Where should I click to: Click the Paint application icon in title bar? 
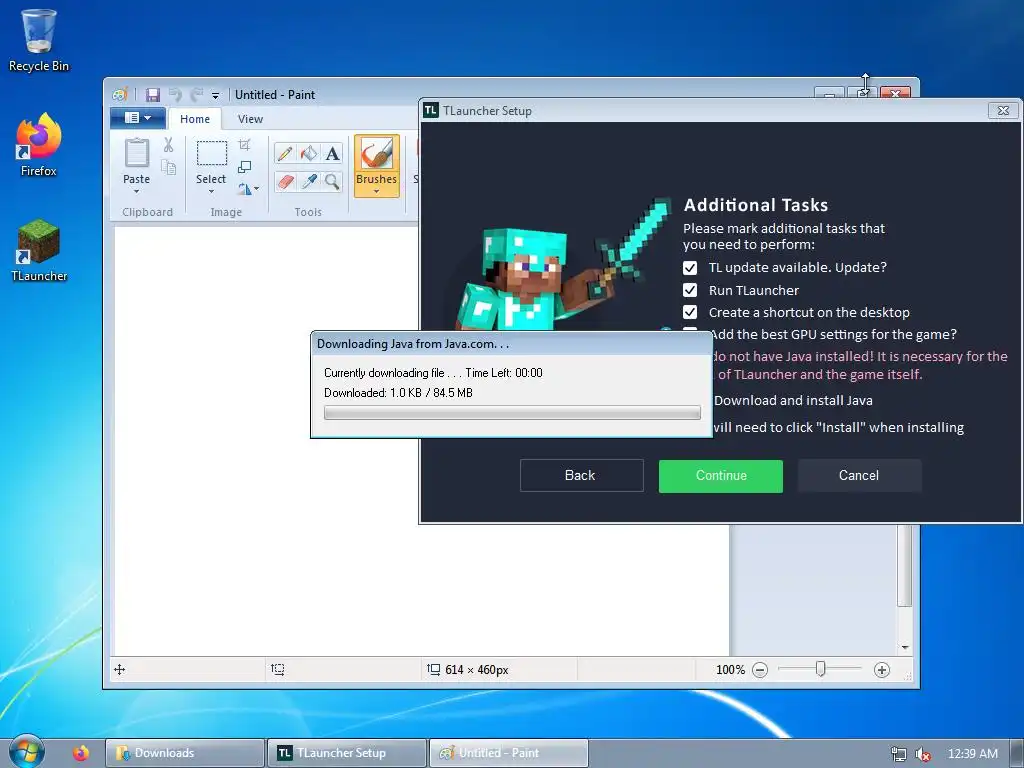click(120, 95)
